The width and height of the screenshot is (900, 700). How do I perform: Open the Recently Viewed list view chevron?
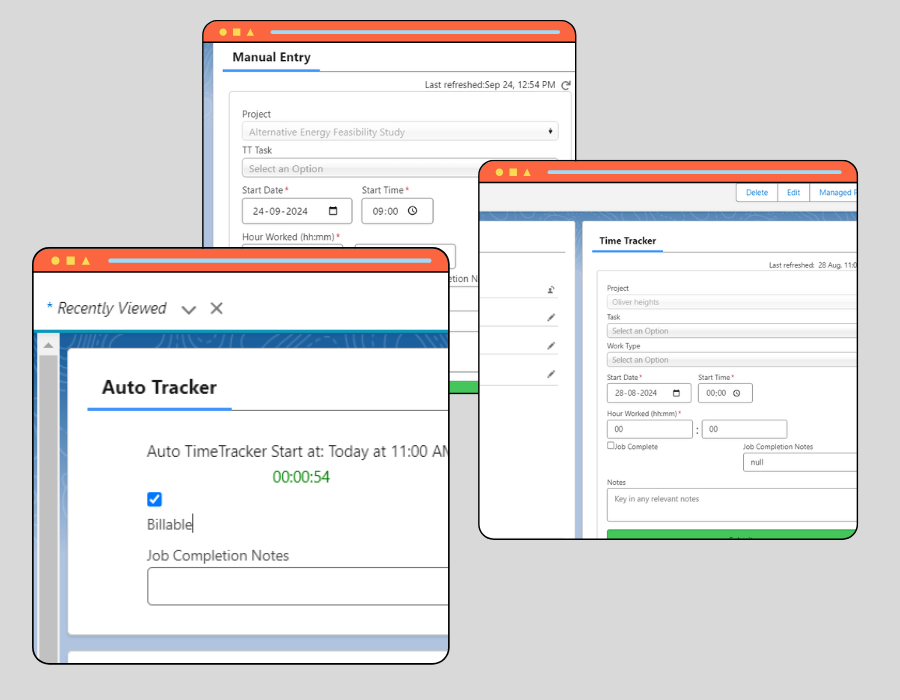click(189, 310)
